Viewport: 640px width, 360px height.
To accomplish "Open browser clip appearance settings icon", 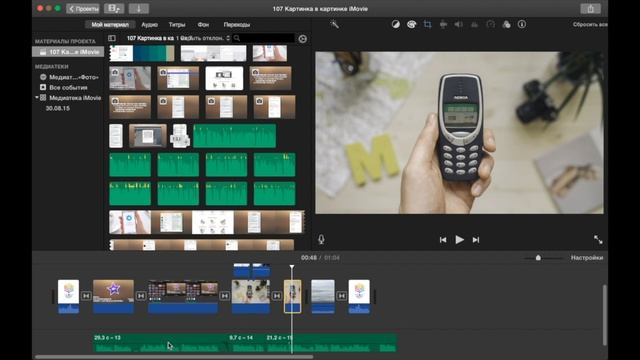I will (302, 39).
